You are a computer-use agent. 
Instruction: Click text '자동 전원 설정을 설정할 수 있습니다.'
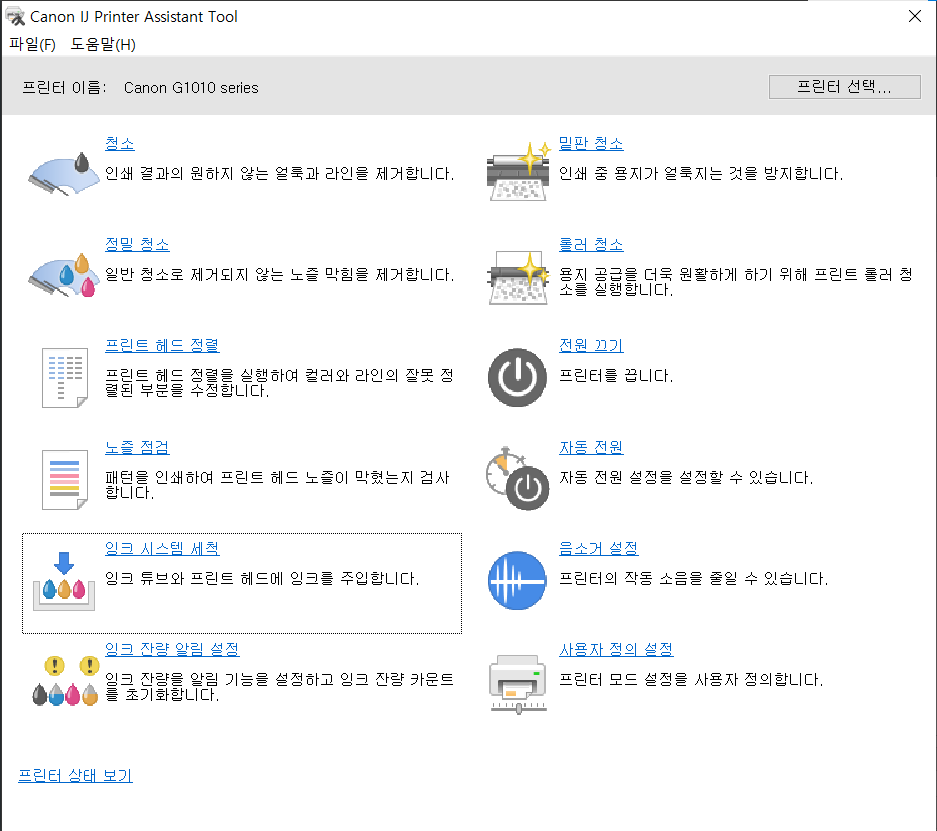point(686,477)
